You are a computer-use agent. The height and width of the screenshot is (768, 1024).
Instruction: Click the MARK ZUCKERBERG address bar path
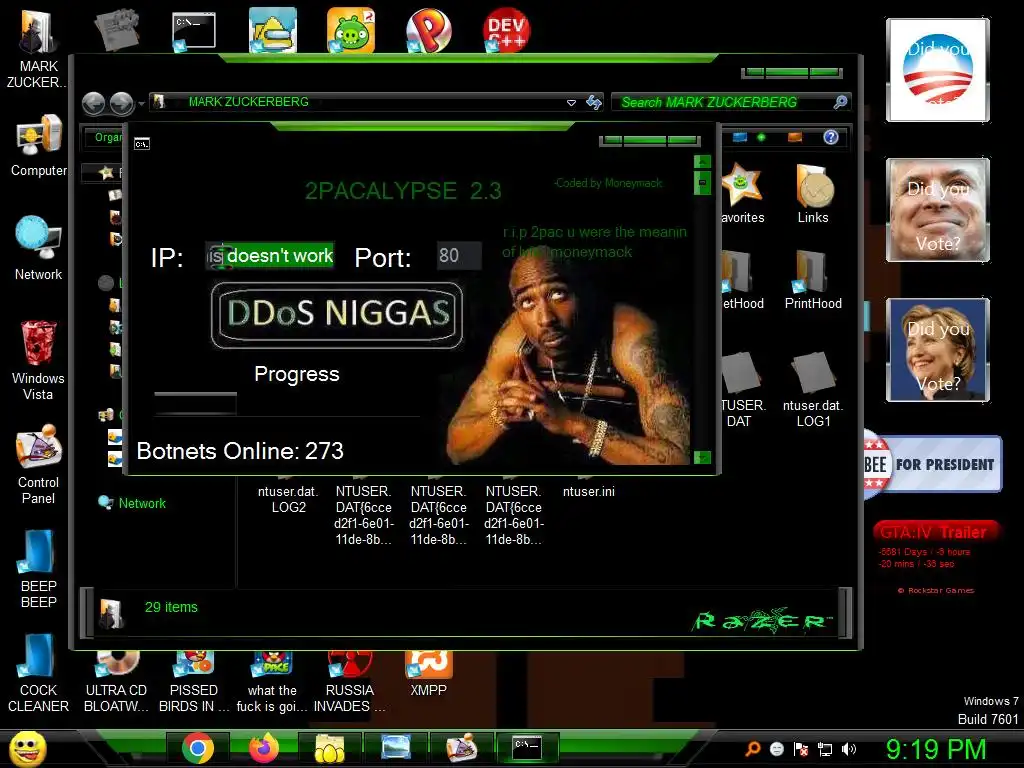pos(248,102)
